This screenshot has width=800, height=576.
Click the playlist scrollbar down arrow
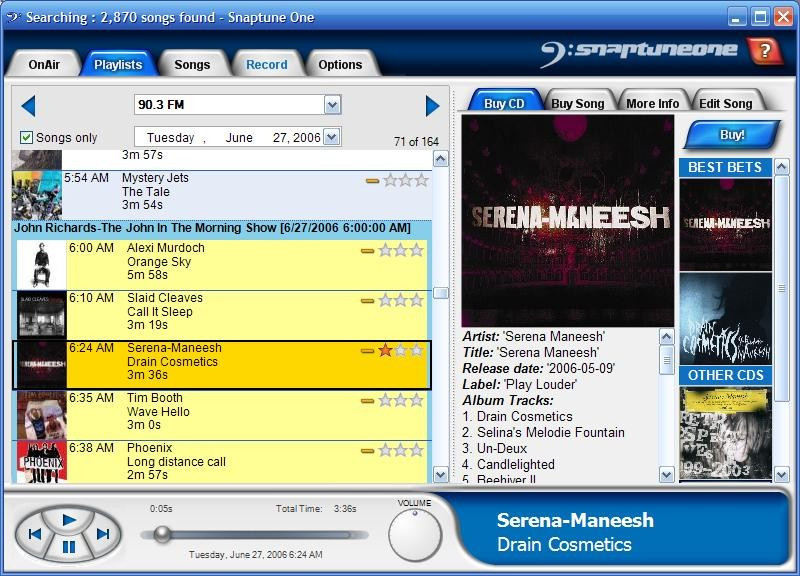[x=440, y=475]
